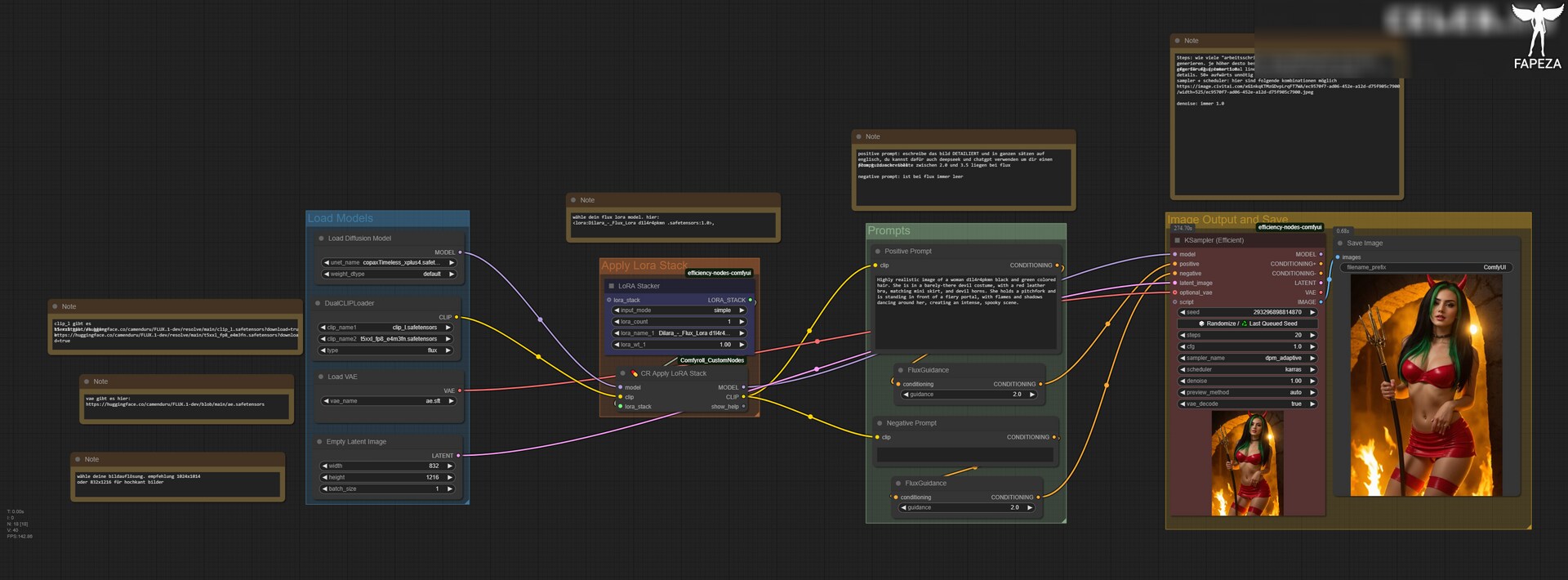The height and width of the screenshot is (580, 1568).
Task: Click the steps value field in KSampler
Action: [x=1247, y=335]
